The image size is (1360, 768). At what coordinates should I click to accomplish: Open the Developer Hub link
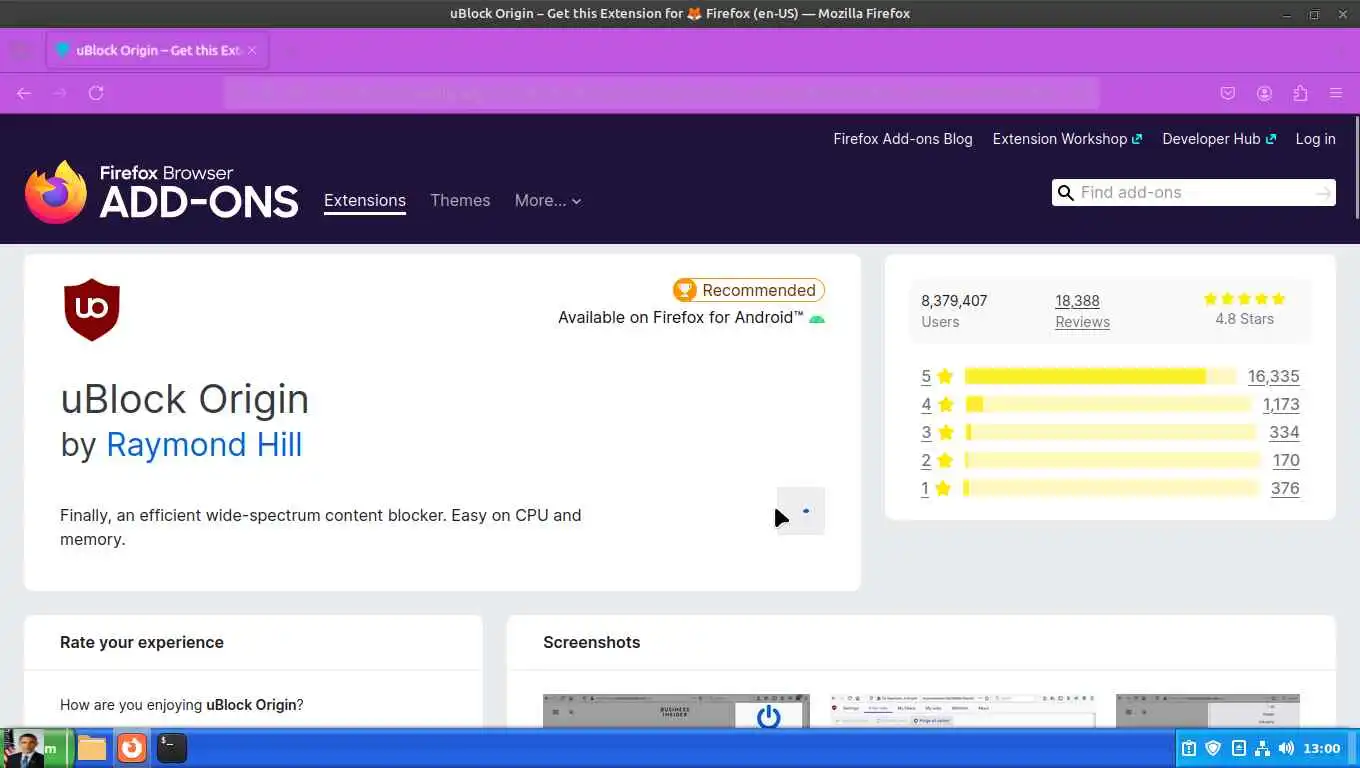(1219, 139)
